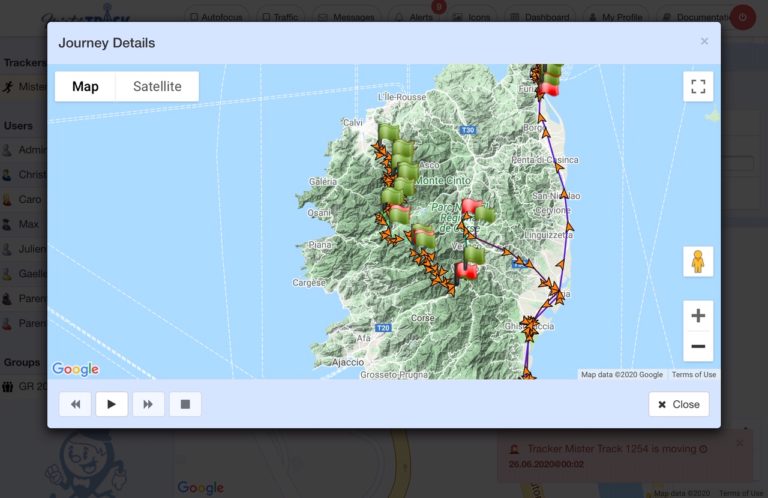This screenshot has width=768, height=498.
Task: Click the T20 road badge on map
Action: (383, 328)
